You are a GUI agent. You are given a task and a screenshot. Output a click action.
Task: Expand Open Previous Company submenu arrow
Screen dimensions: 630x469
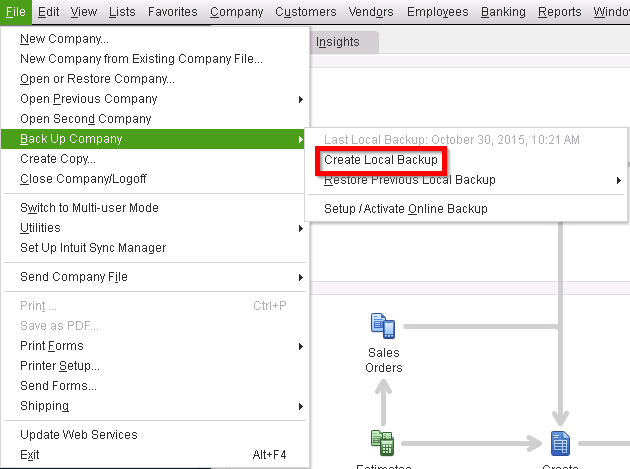point(301,99)
